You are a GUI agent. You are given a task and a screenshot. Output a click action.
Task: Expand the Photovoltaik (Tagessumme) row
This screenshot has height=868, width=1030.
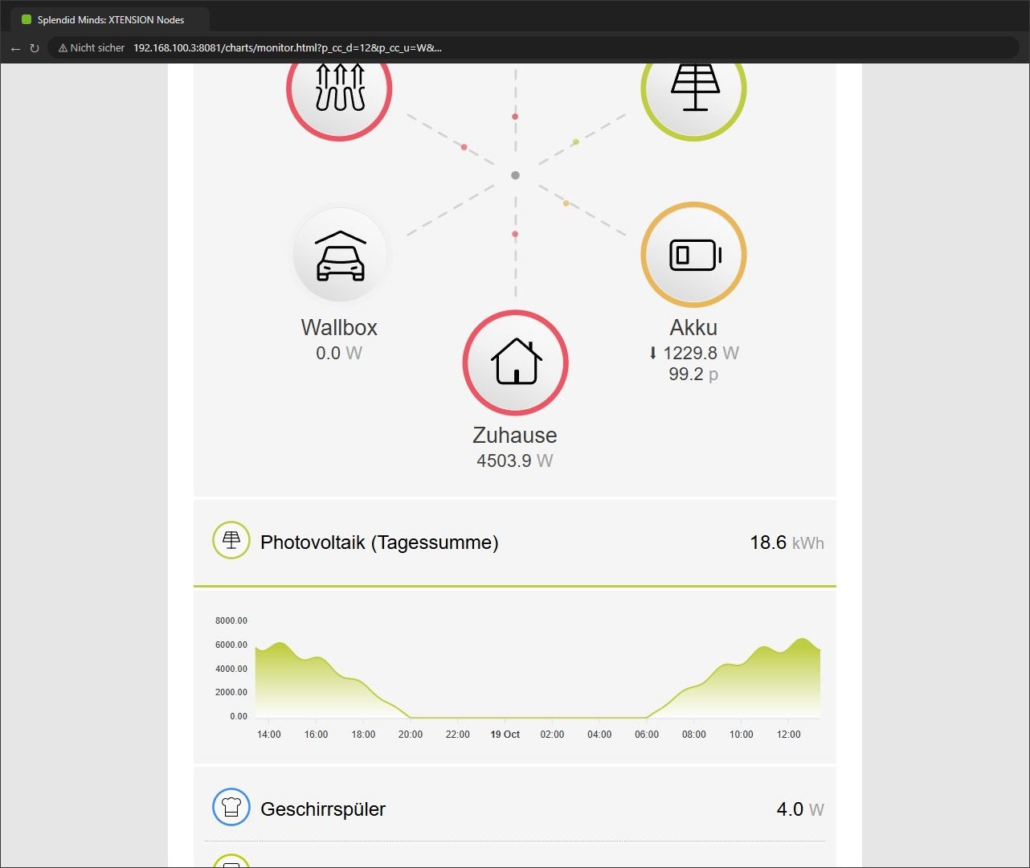pyautogui.click(x=514, y=543)
